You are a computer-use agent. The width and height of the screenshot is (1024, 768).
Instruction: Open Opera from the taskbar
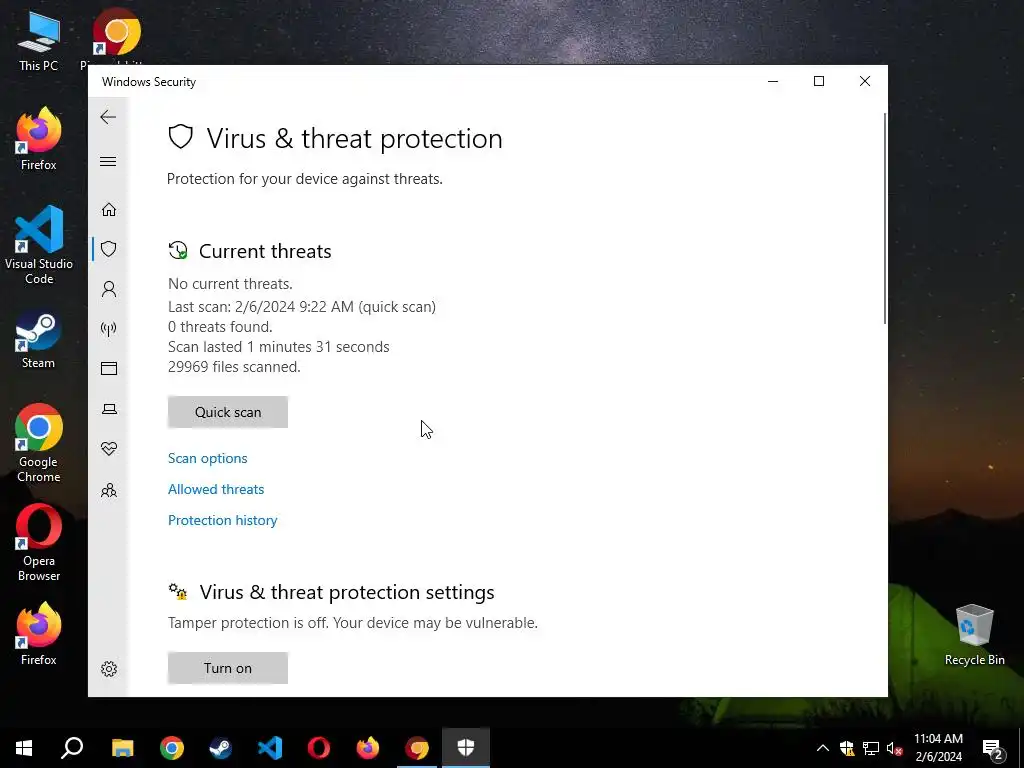[x=319, y=748]
